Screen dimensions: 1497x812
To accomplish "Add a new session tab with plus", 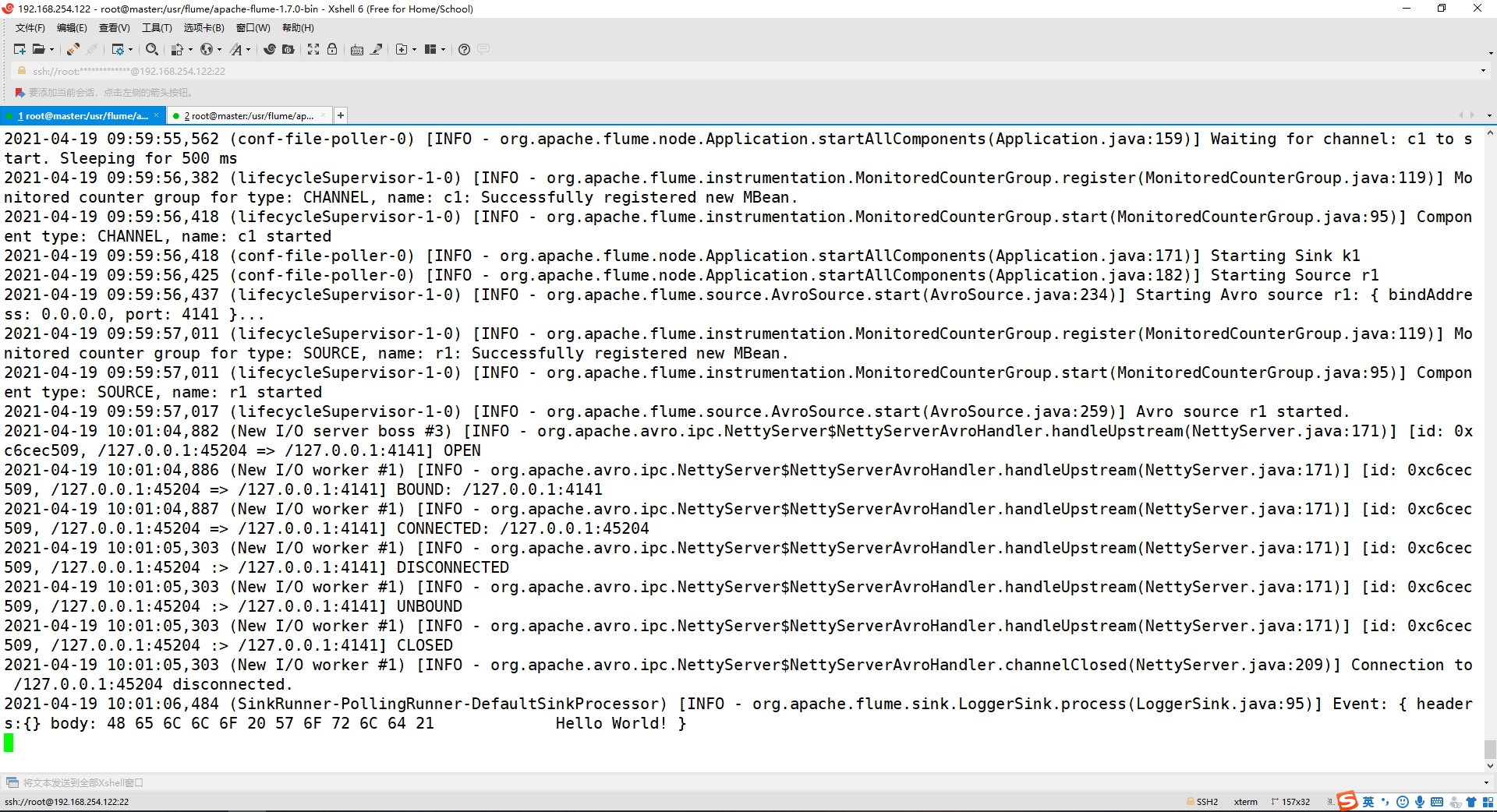I will coord(341,115).
